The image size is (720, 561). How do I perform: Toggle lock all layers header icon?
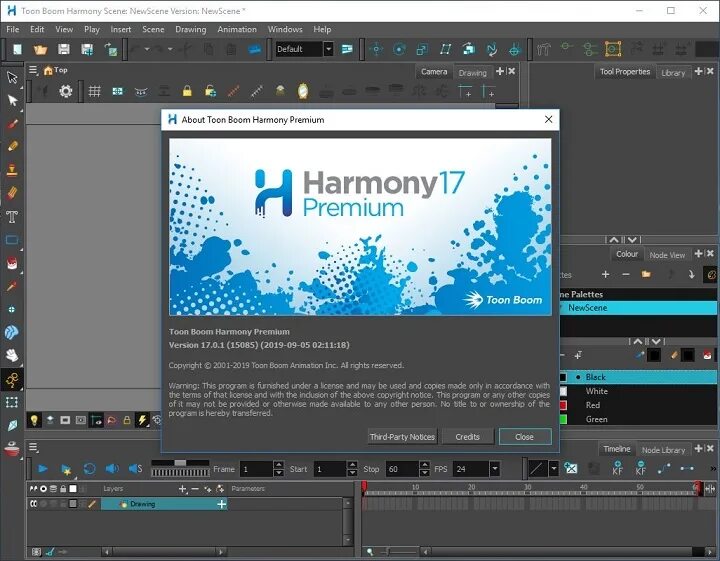(63, 489)
